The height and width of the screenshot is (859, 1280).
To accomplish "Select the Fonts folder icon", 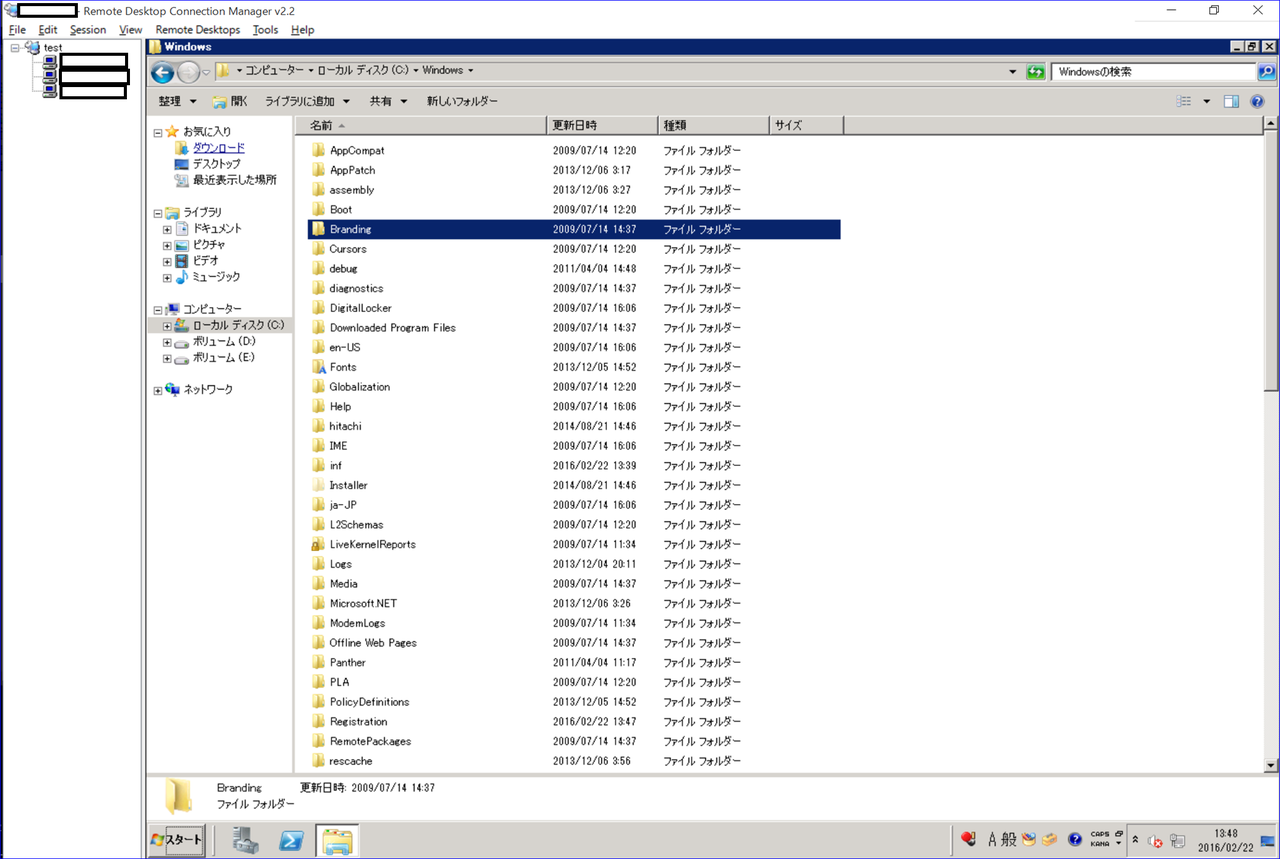I will [x=318, y=367].
